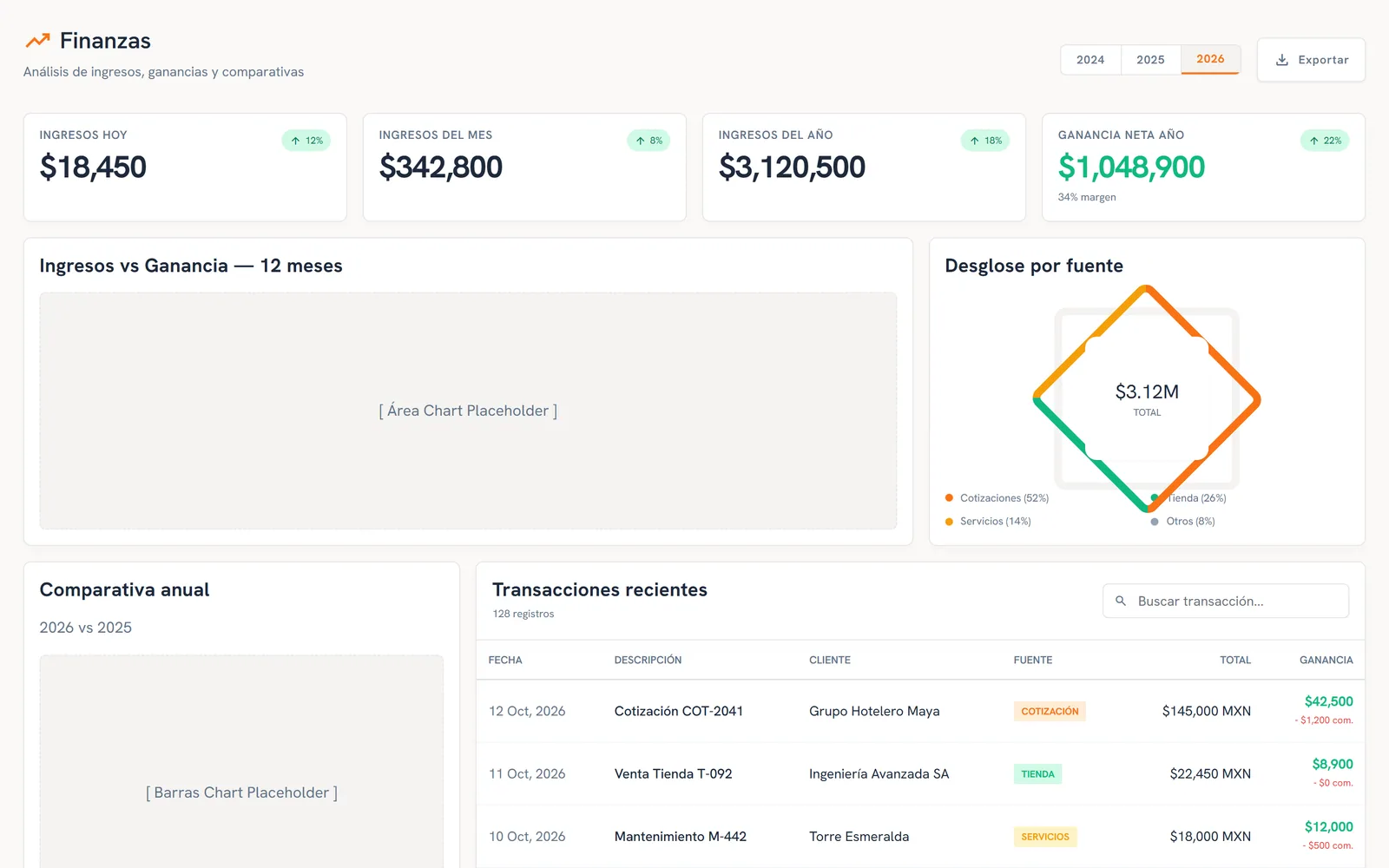
Task: Select the 2026 year tab
Action: (1210, 59)
